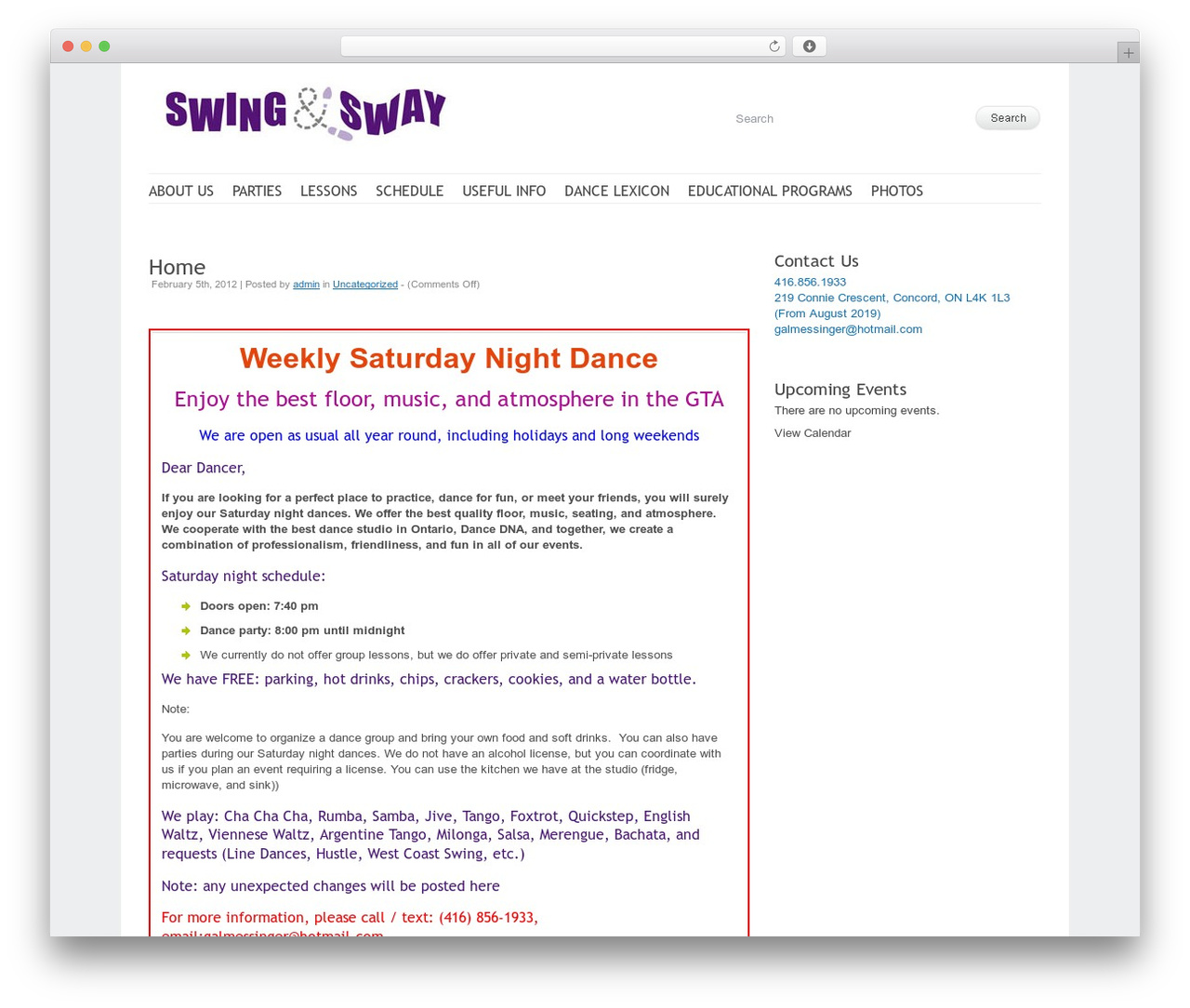The image size is (1190, 1008).
Task: Click the green maximize window button
Action: (104, 46)
